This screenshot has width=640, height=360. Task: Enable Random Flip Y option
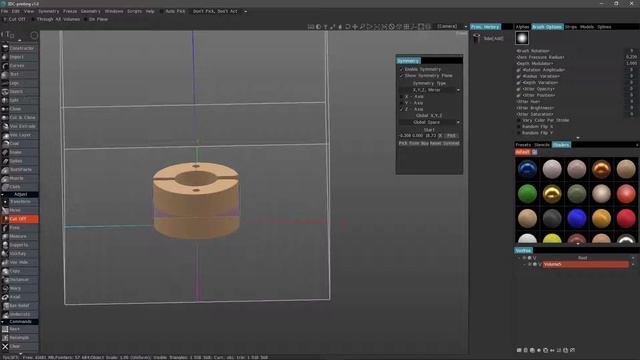(x=519, y=133)
